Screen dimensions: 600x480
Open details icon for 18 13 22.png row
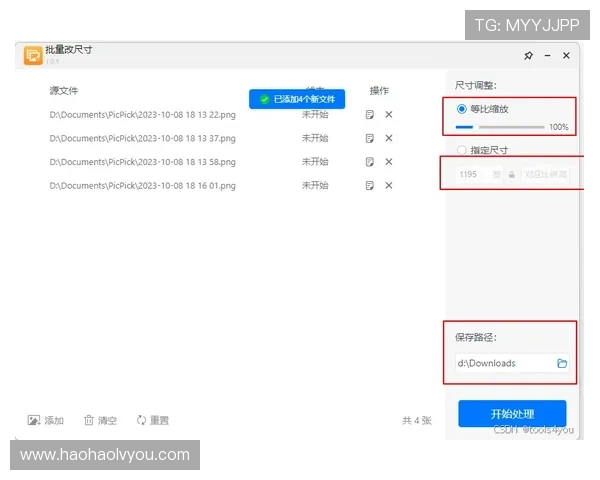tap(369, 114)
